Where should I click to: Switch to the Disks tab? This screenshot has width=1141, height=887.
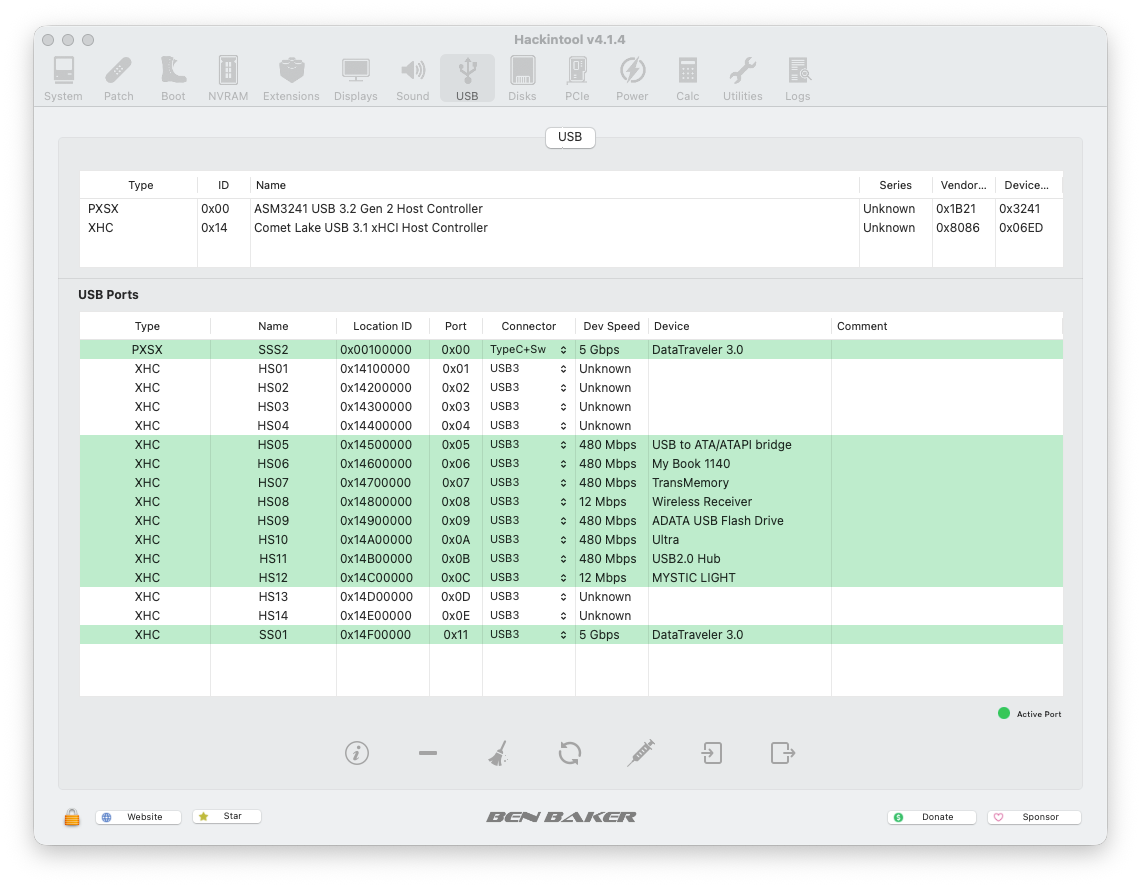tap(522, 79)
